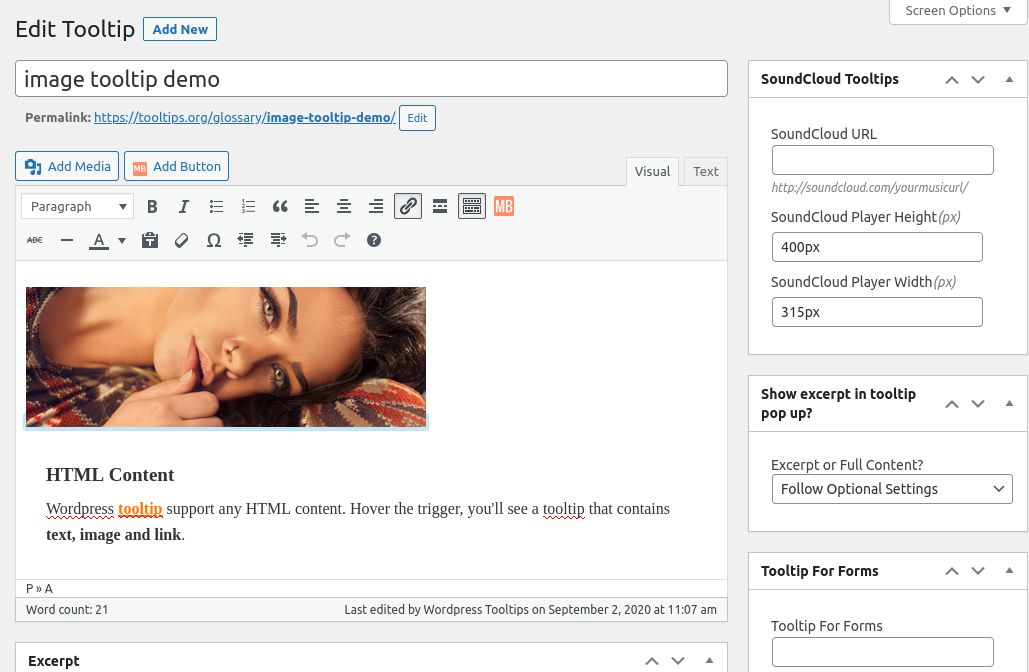Select the woman image in editor

coord(226,357)
